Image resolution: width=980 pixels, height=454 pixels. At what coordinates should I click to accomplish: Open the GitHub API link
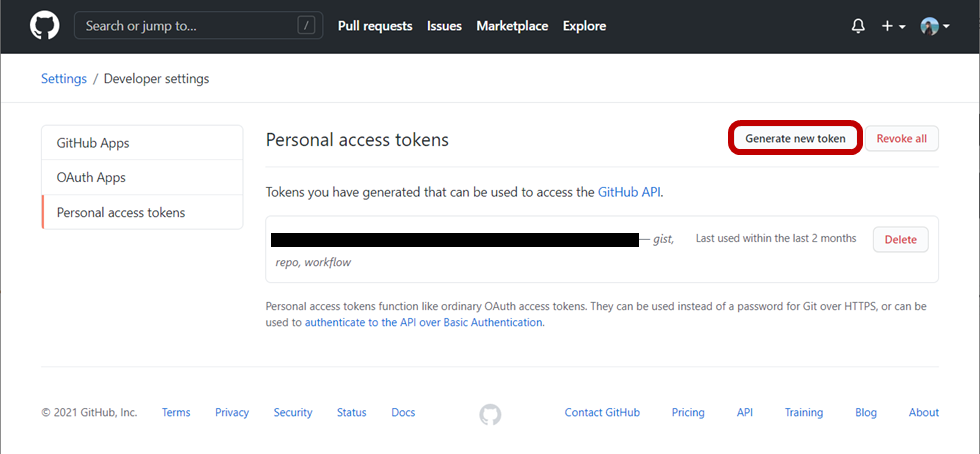coord(629,192)
